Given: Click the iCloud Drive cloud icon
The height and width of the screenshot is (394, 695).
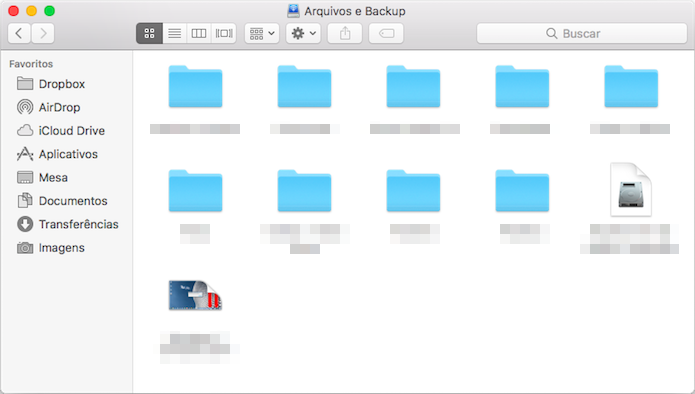Looking at the screenshot, I should tap(25, 130).
